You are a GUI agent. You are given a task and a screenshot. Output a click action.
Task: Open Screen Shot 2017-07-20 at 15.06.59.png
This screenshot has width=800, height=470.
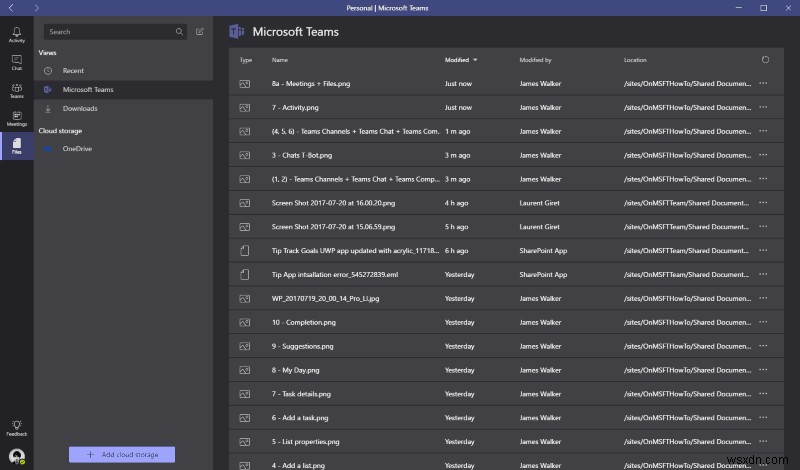(333, 227)
